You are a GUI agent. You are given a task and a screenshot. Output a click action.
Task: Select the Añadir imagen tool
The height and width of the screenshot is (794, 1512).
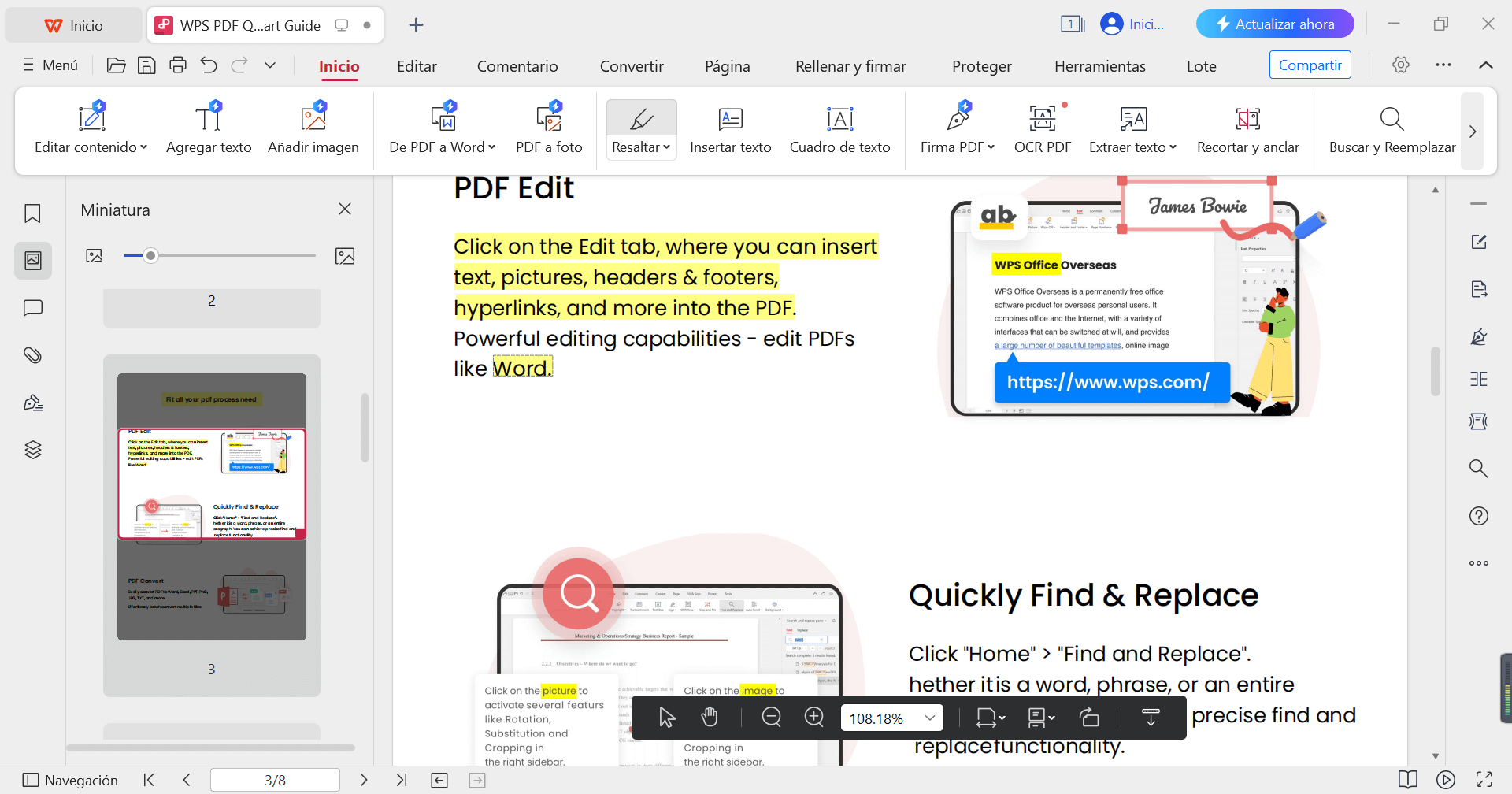[313, 120]
